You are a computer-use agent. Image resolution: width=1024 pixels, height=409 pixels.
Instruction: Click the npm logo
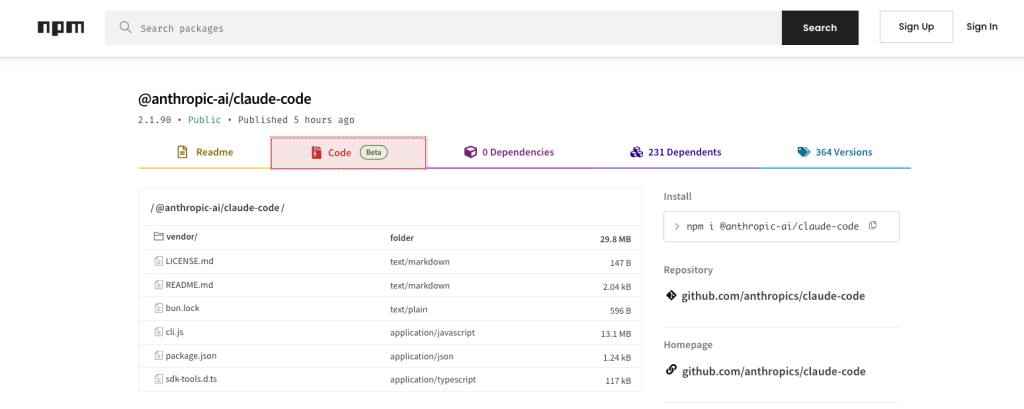(x=61, y=27)
